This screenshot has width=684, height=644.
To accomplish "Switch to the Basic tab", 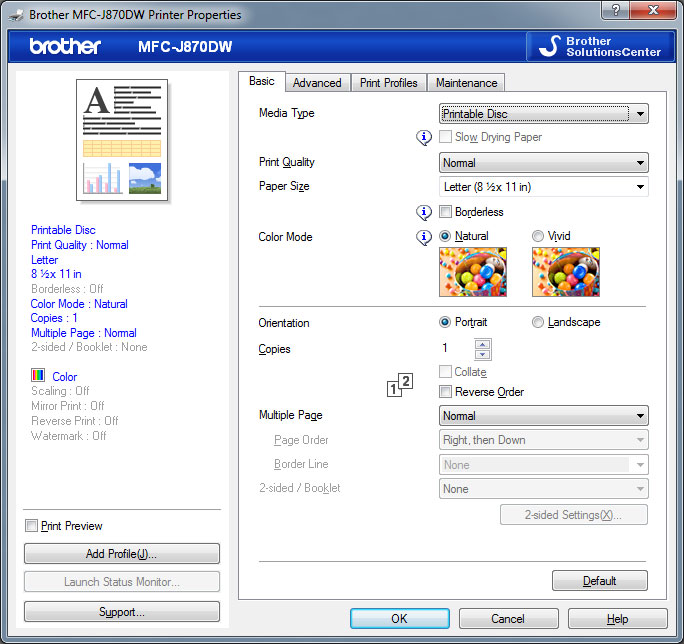I will pyautogui.click(x=262, y=81).
